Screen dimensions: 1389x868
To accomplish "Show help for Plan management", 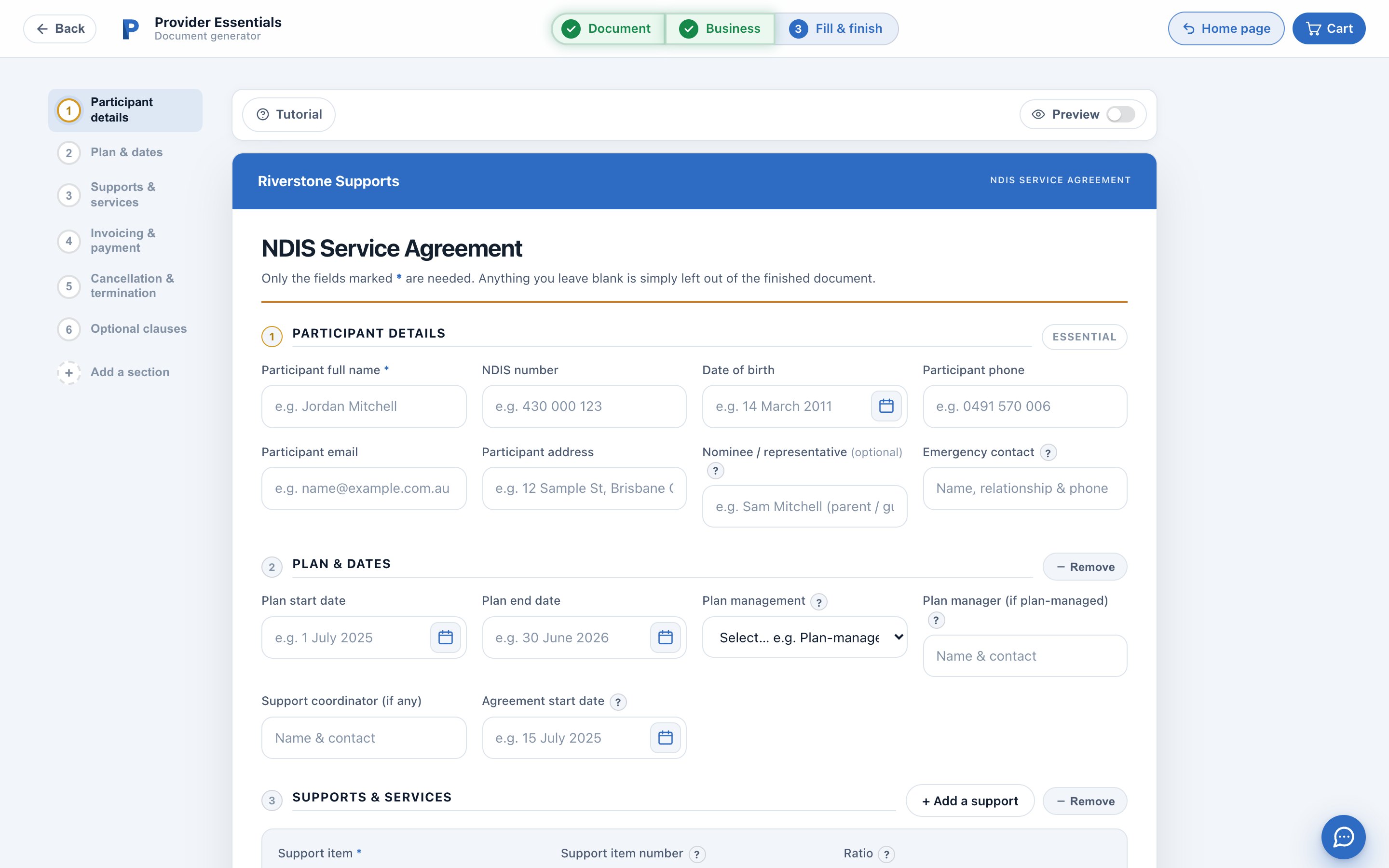I will click(819, 602).
